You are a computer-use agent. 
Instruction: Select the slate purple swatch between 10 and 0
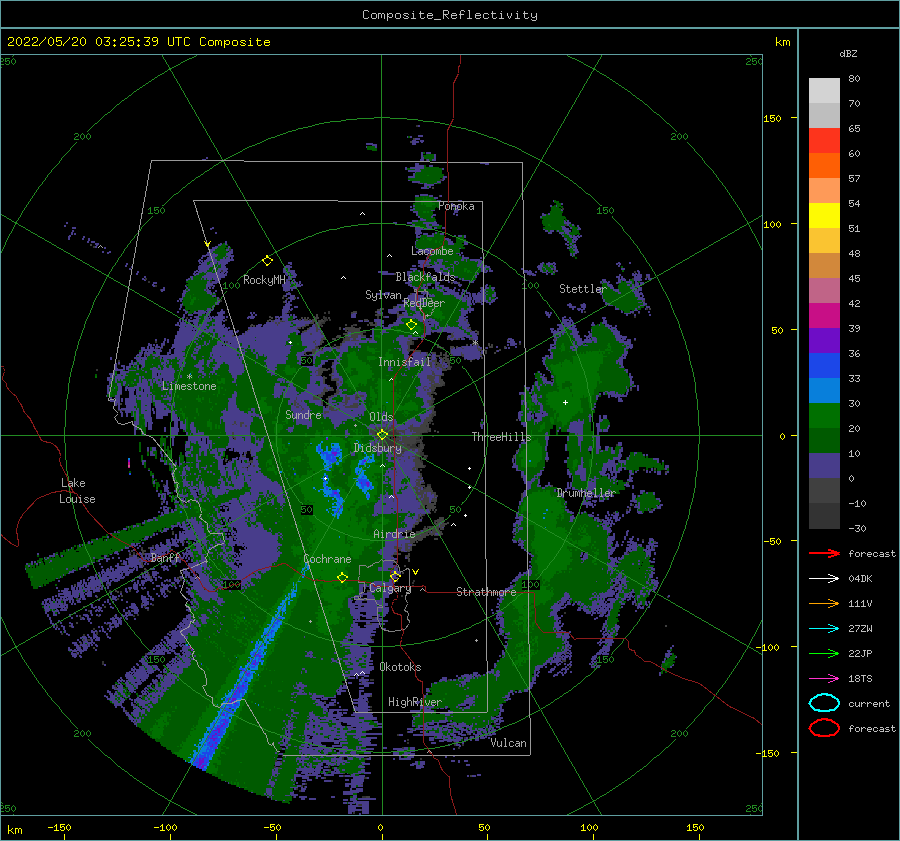(824, 466)
